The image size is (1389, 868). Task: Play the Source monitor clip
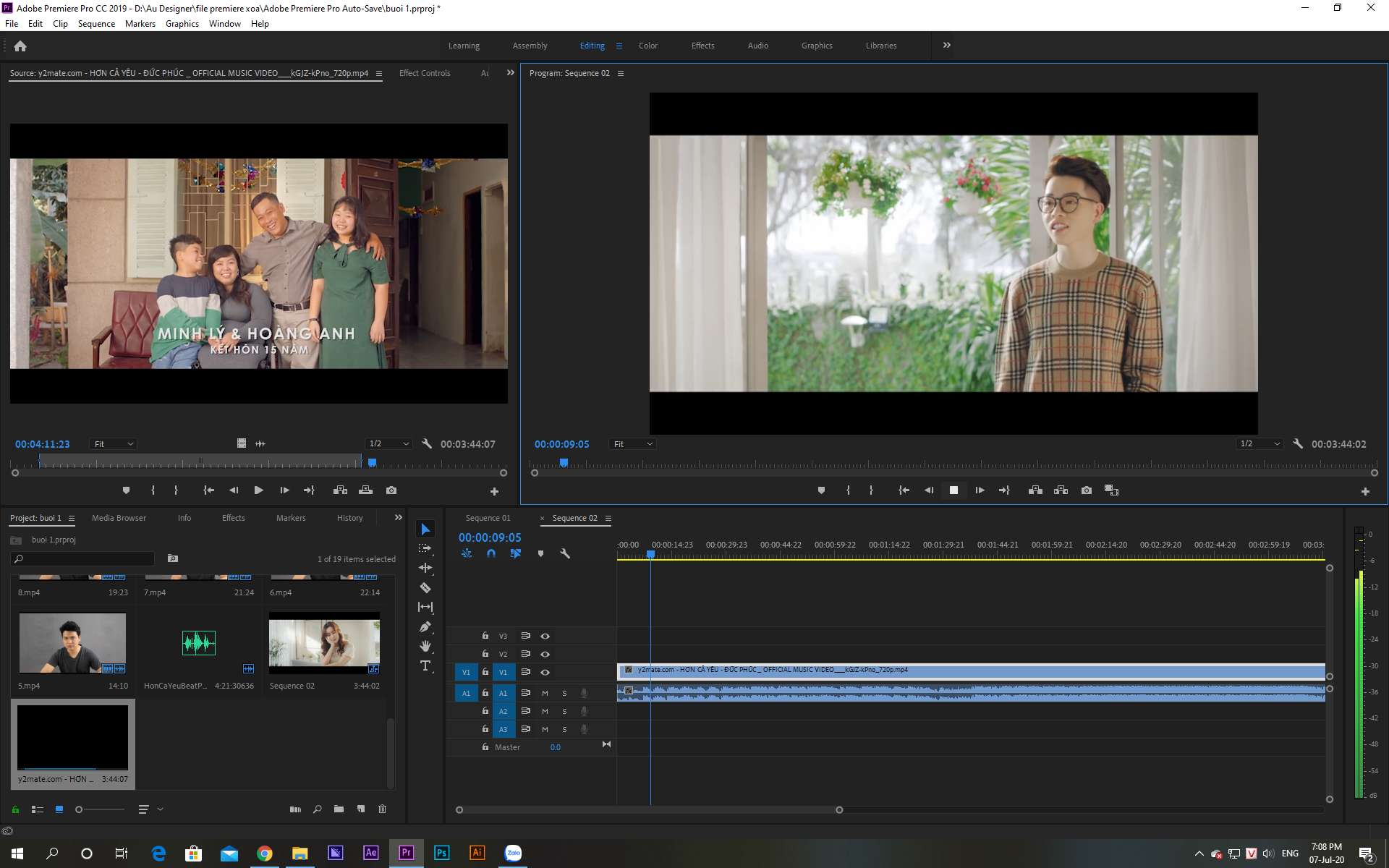coord(258,490)
